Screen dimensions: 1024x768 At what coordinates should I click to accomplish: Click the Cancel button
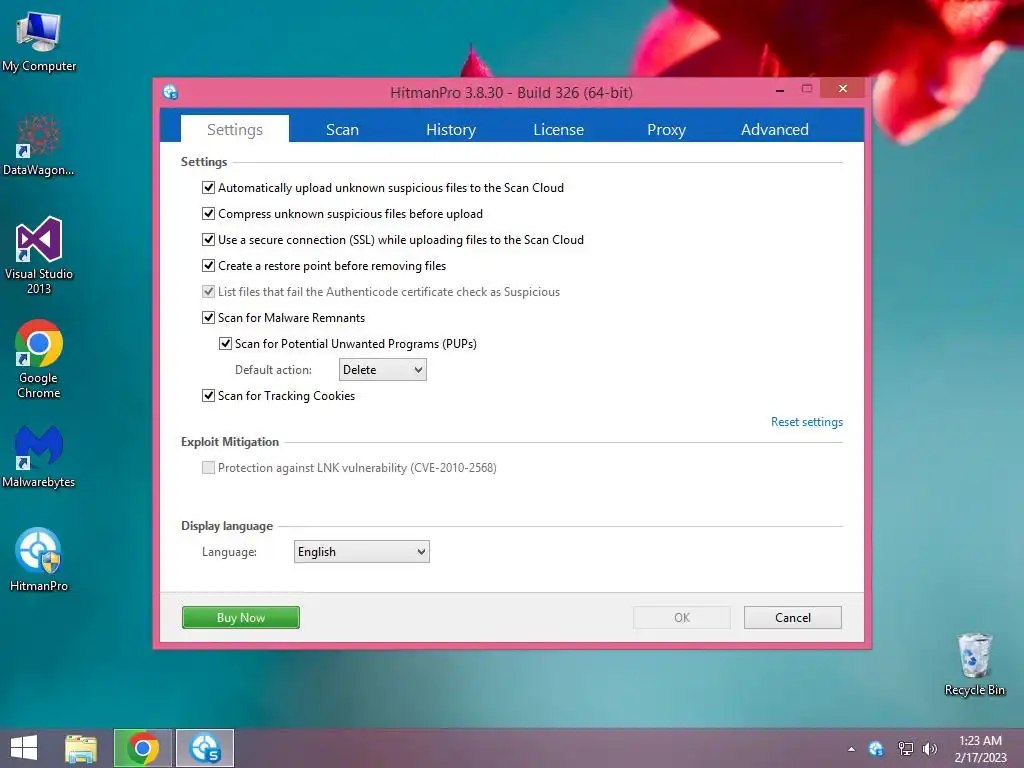pyautogui.click(x=793, y=617)
